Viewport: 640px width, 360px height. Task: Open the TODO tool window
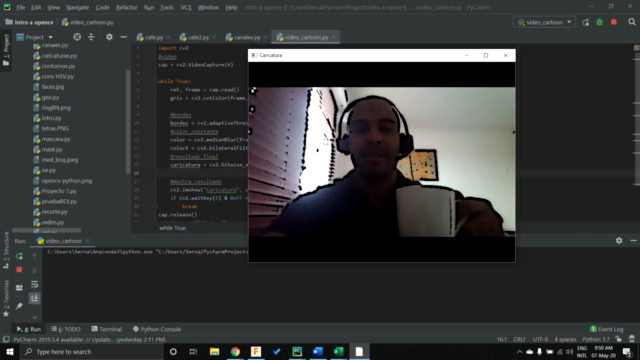[x=66, y=329]
